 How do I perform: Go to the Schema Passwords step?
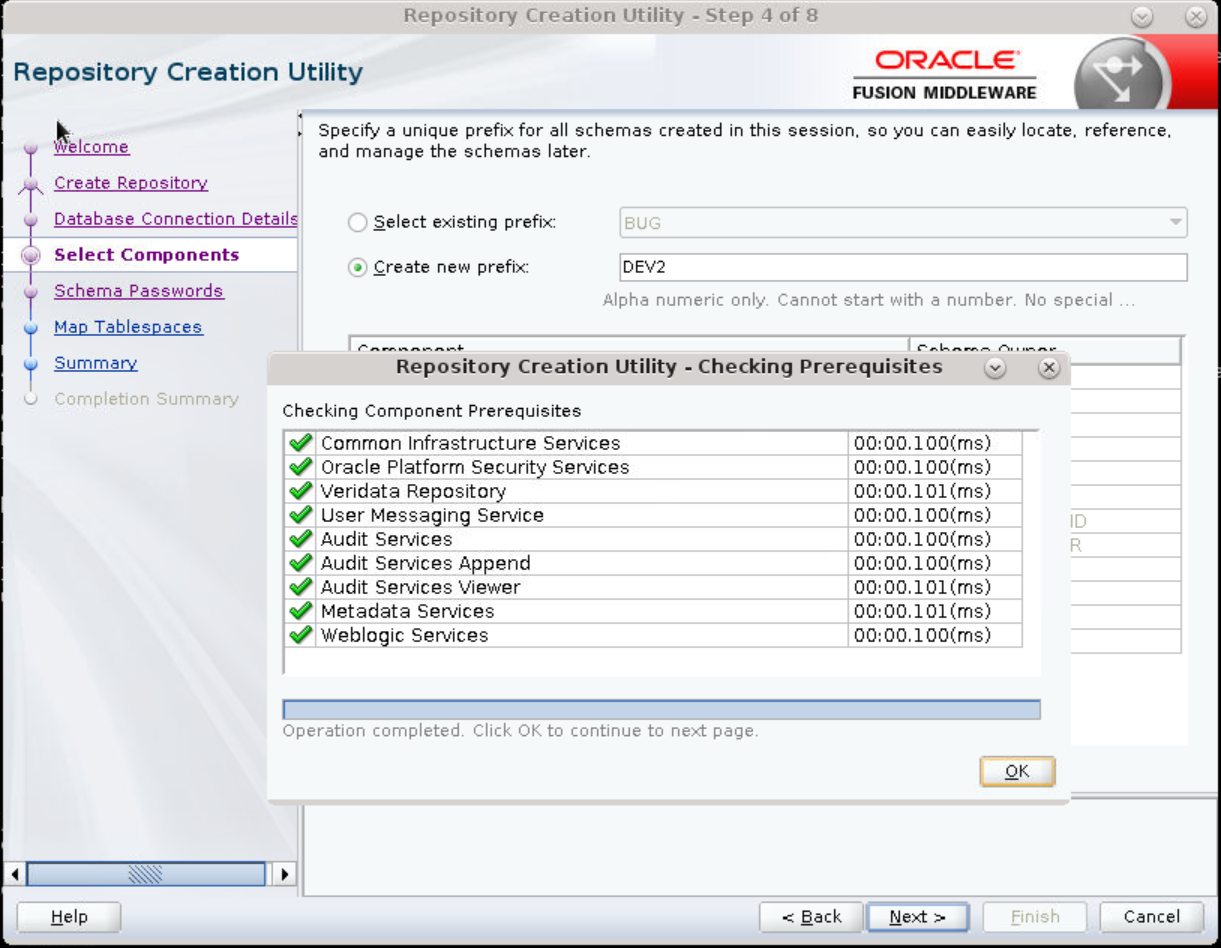coord(139,291)
